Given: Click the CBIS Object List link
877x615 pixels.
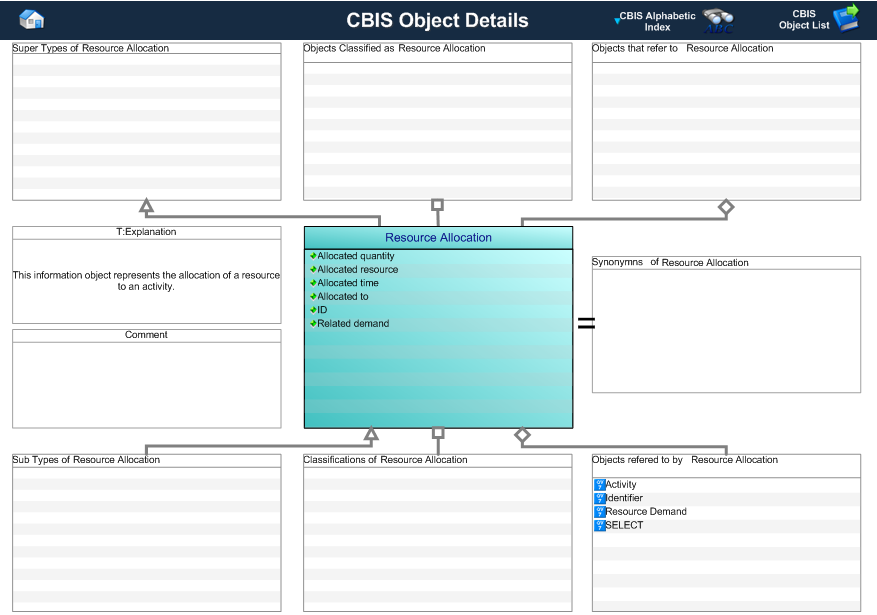Looking at the screenshot, I should click(x=804, y=20).
